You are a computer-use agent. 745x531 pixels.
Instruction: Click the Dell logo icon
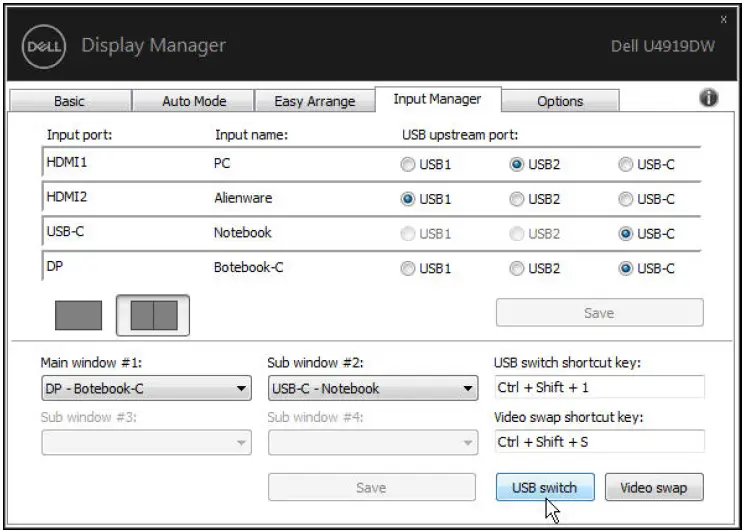point(44,47)
